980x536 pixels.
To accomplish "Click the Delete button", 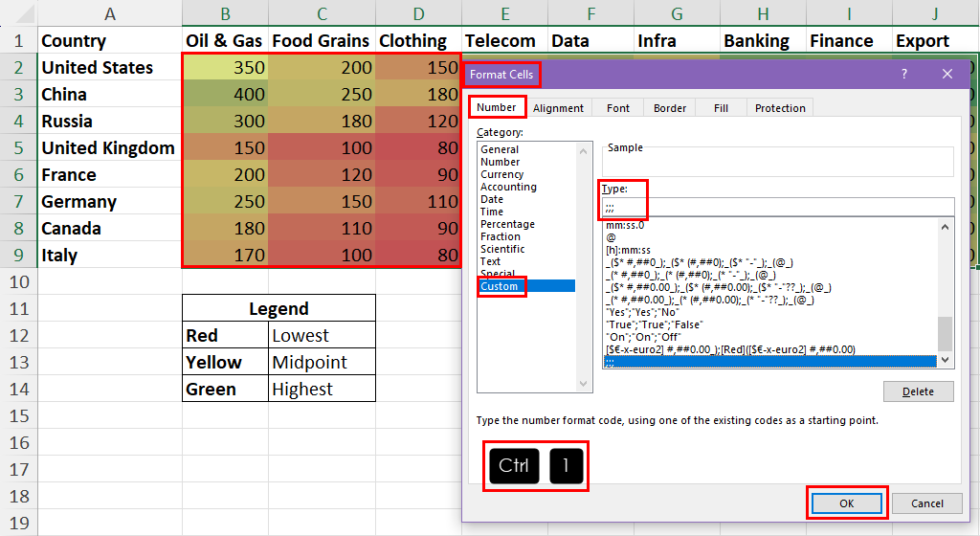I will click(918, 392).
